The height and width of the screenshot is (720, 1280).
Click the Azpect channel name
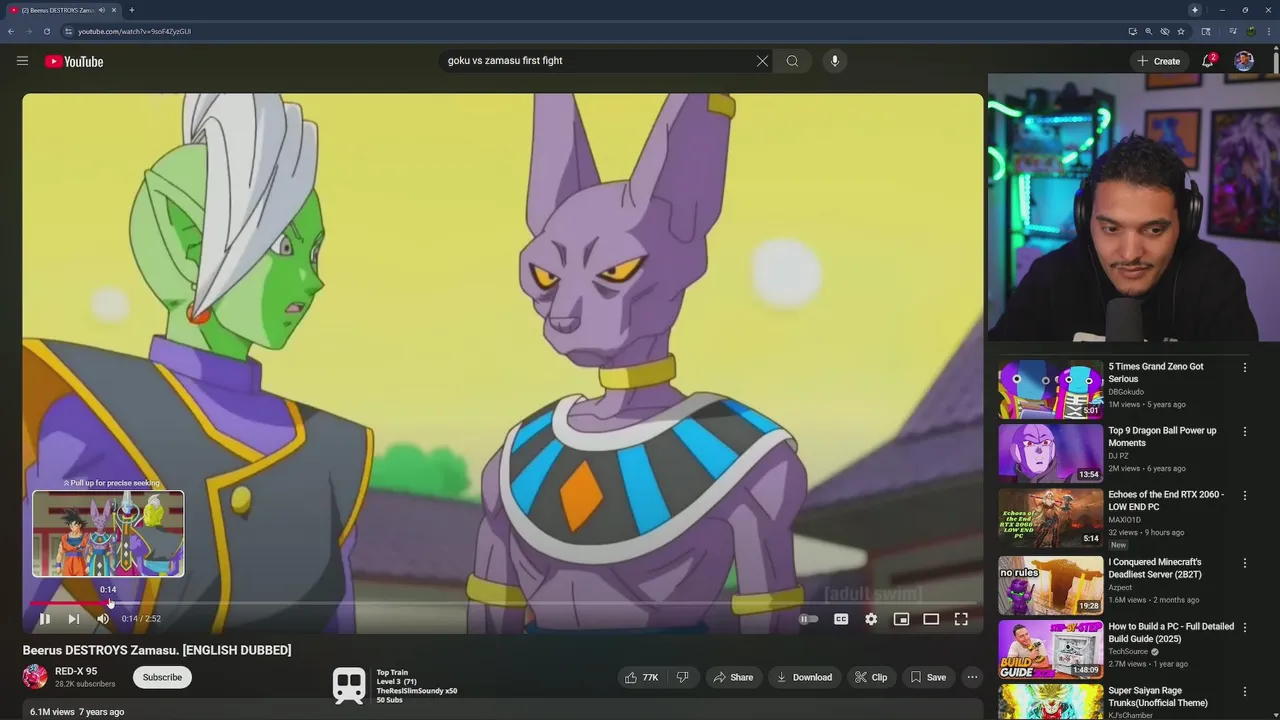1121,588
